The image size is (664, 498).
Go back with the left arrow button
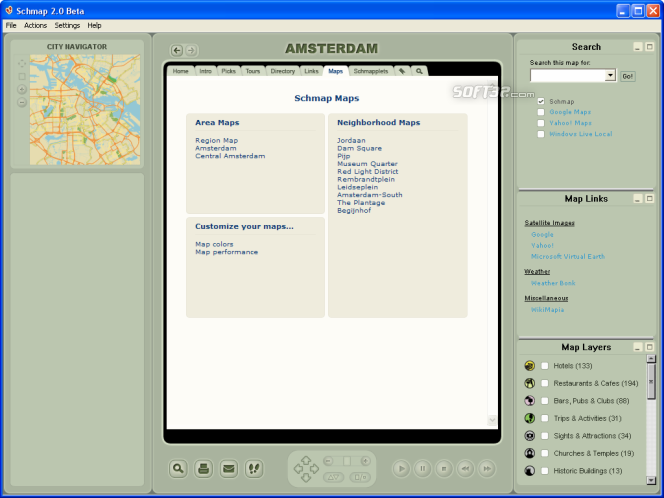click(177, 50)
